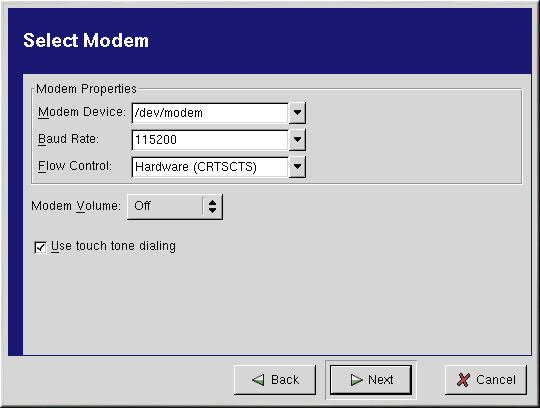Viewport: 540px width, 408px height.
Task: Open the Modem Volume option menu
Action: (x=175, y=206)
